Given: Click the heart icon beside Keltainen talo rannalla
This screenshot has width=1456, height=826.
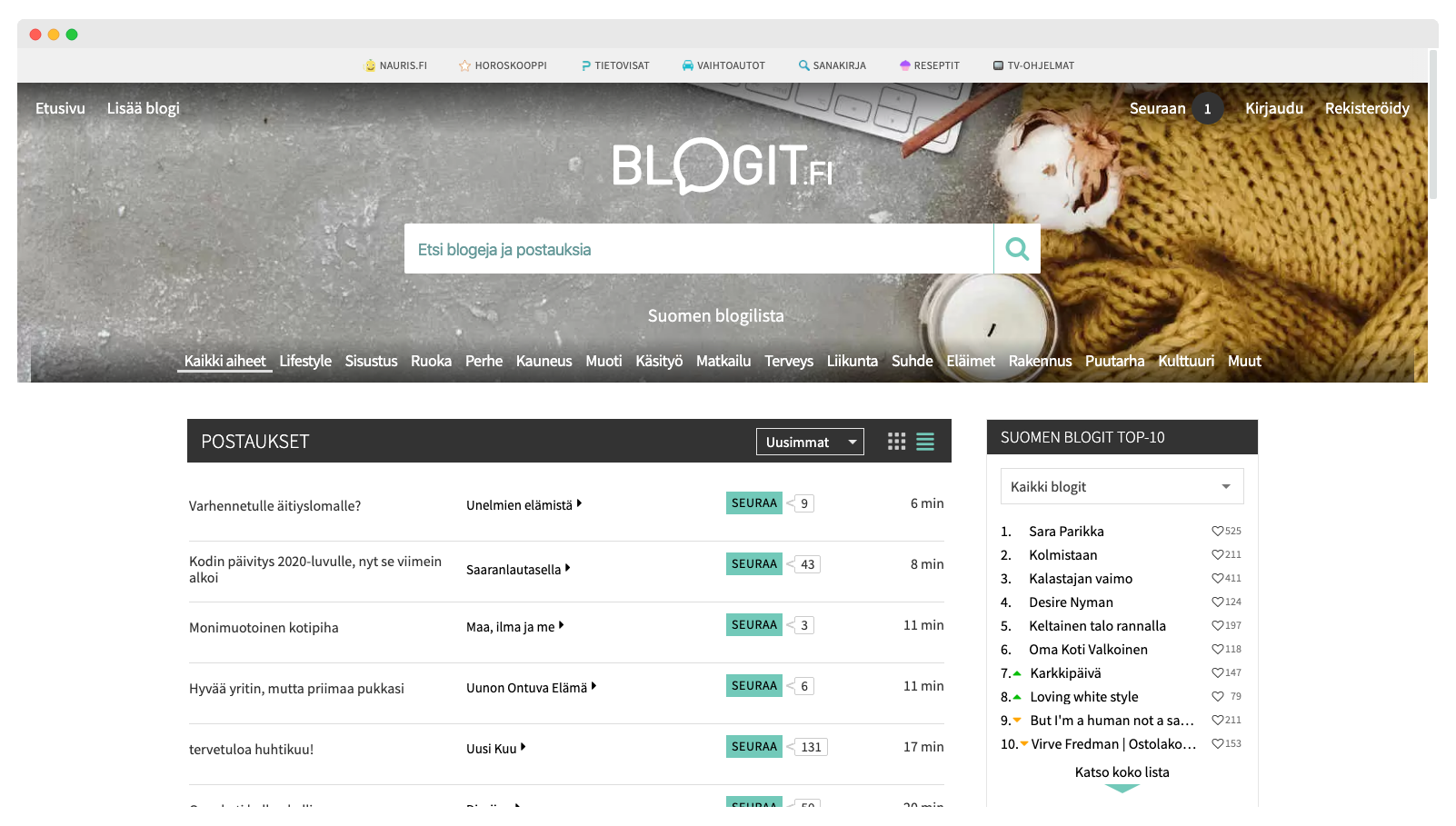Looking at the screenshot, I should (x=1217, y=625).
